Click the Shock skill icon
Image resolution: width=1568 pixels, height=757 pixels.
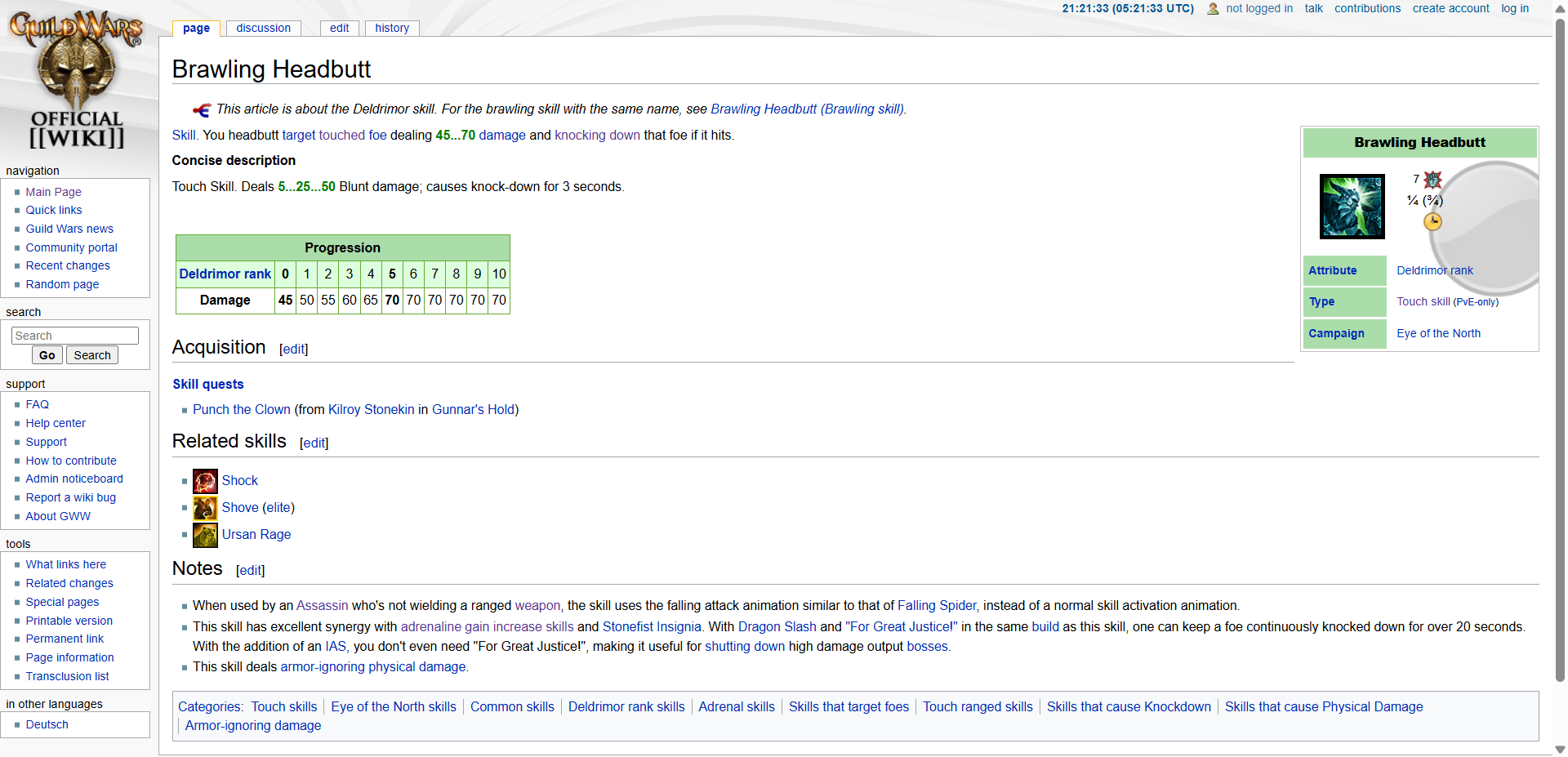coord(205,481)
